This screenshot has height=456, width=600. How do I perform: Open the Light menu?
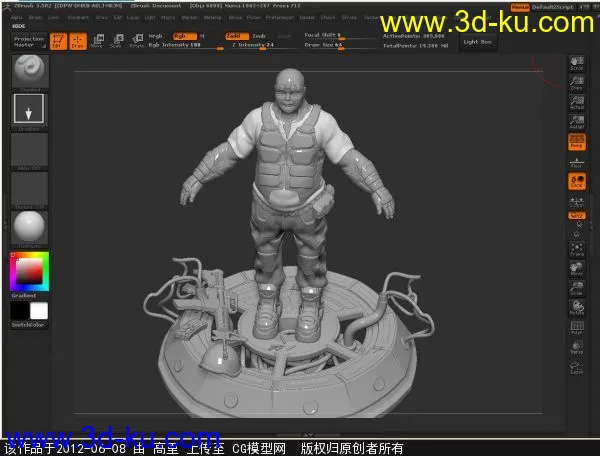(x=150, y=18)
